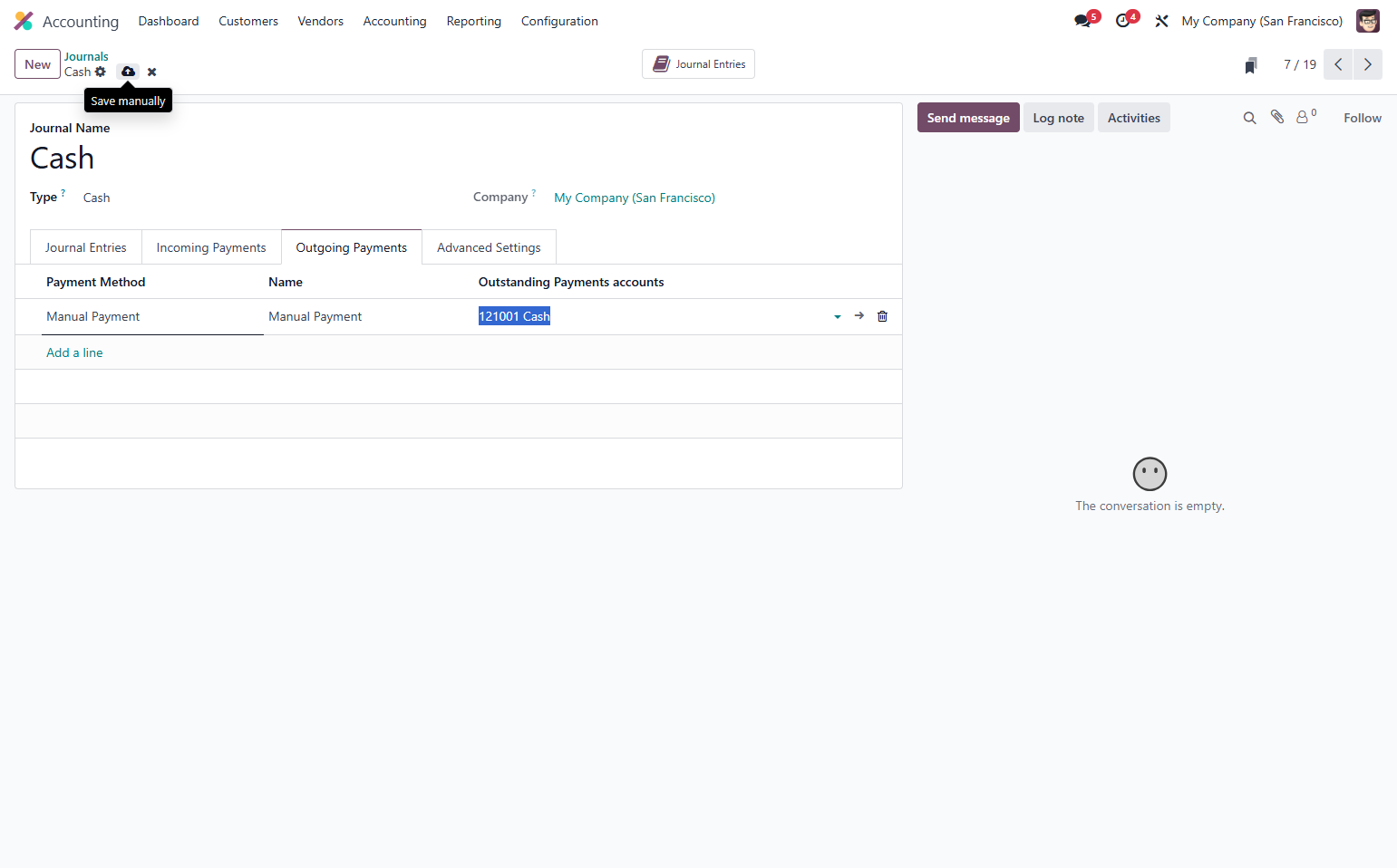
Task: Switch to the Advanced Settings tab
Action: point(489,247)
